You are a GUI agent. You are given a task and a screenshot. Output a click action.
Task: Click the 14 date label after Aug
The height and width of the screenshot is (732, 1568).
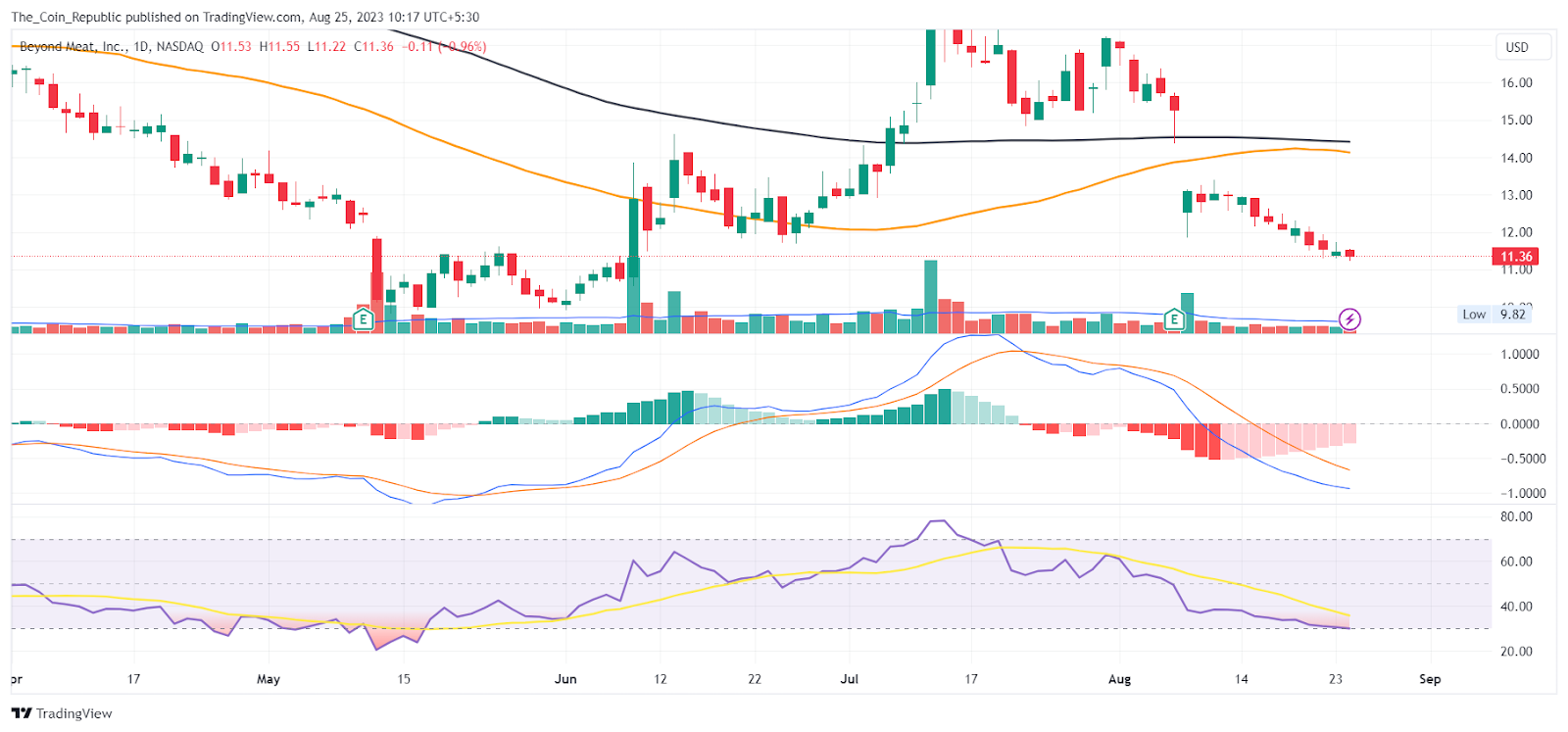pyautogui.click(x=1242, y=679)
